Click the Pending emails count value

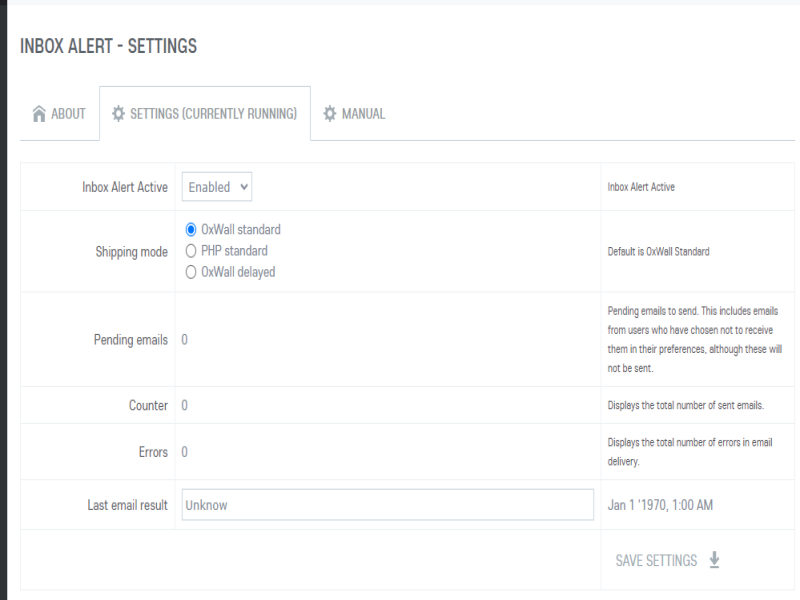185,340
